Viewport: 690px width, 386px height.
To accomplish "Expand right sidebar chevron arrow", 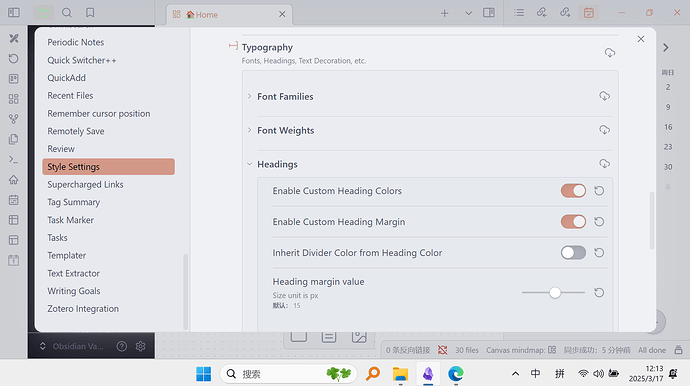I will tap(666, 48).
